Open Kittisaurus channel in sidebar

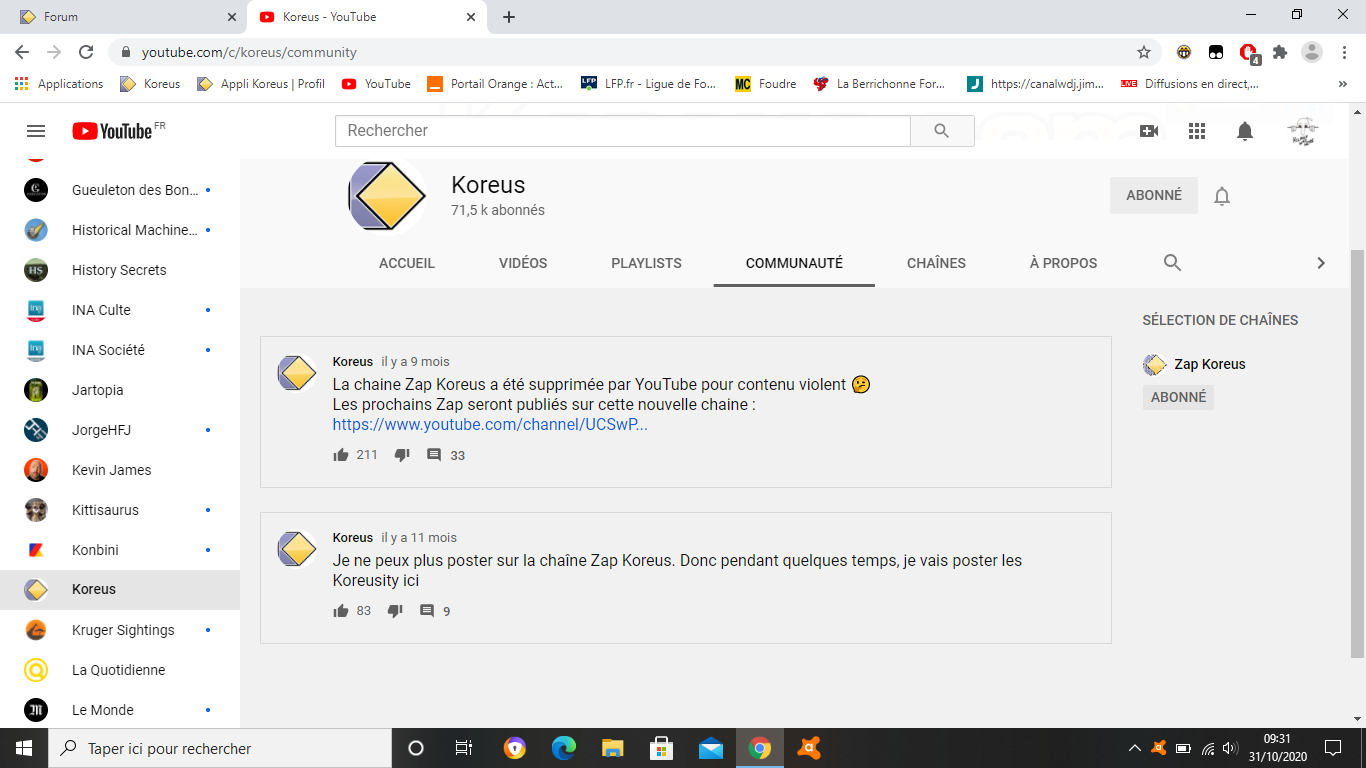pyautogui.click(x=105, y=510)
